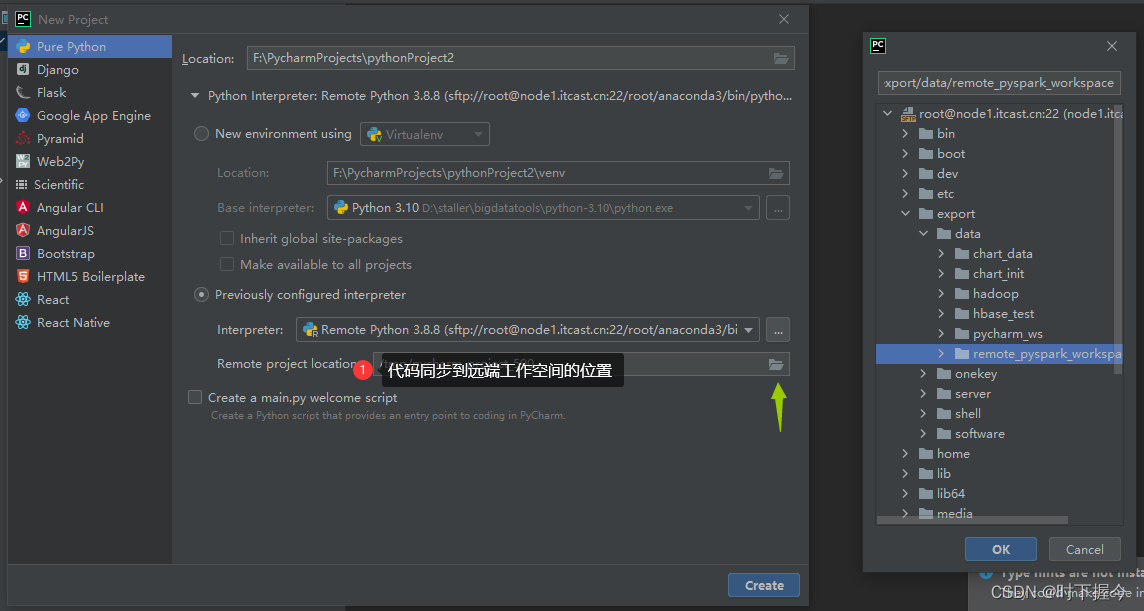The width and height of the screenshot is (1144, 611).
Task: Click the Create button
Action: pyautogui.click(x=764, y=585)
